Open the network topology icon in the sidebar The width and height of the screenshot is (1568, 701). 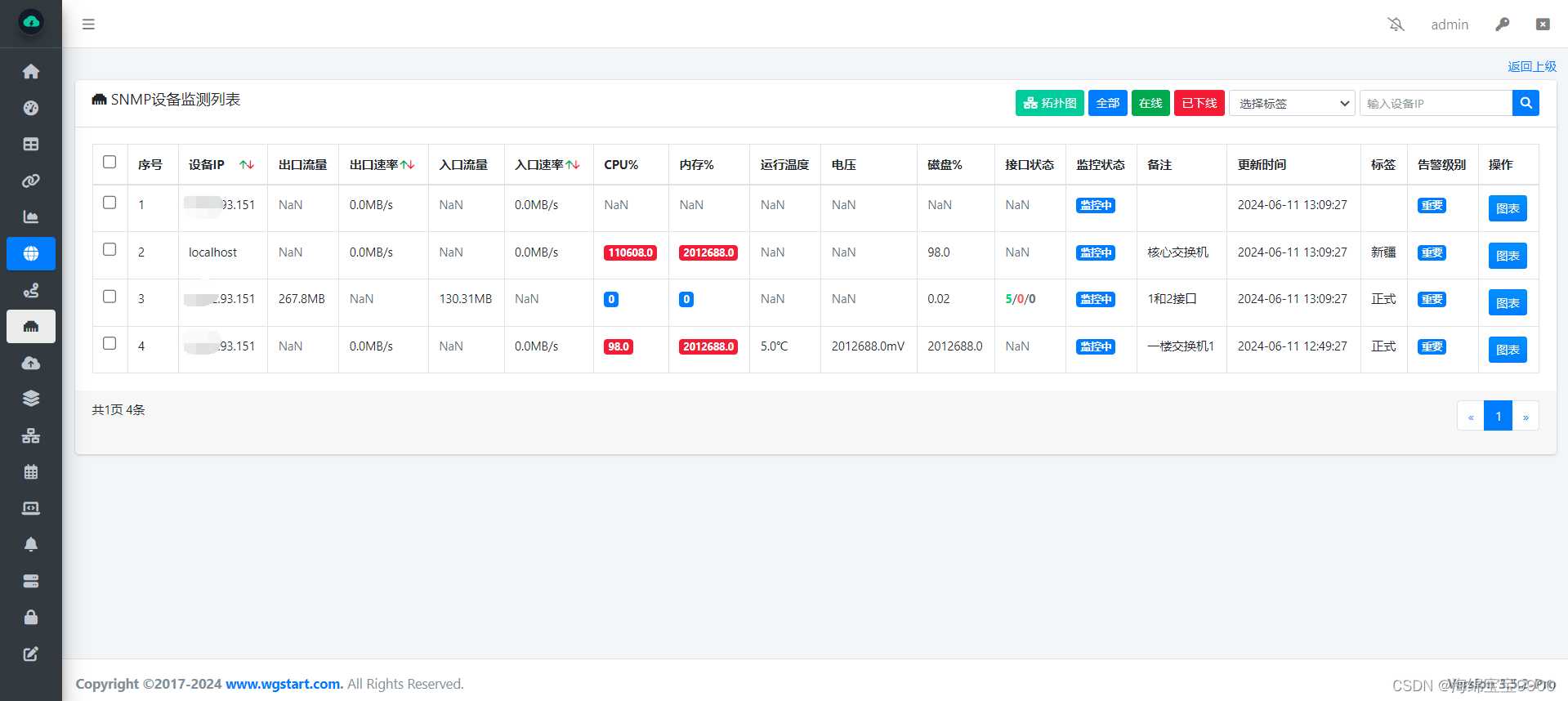(x=31, y=435)
